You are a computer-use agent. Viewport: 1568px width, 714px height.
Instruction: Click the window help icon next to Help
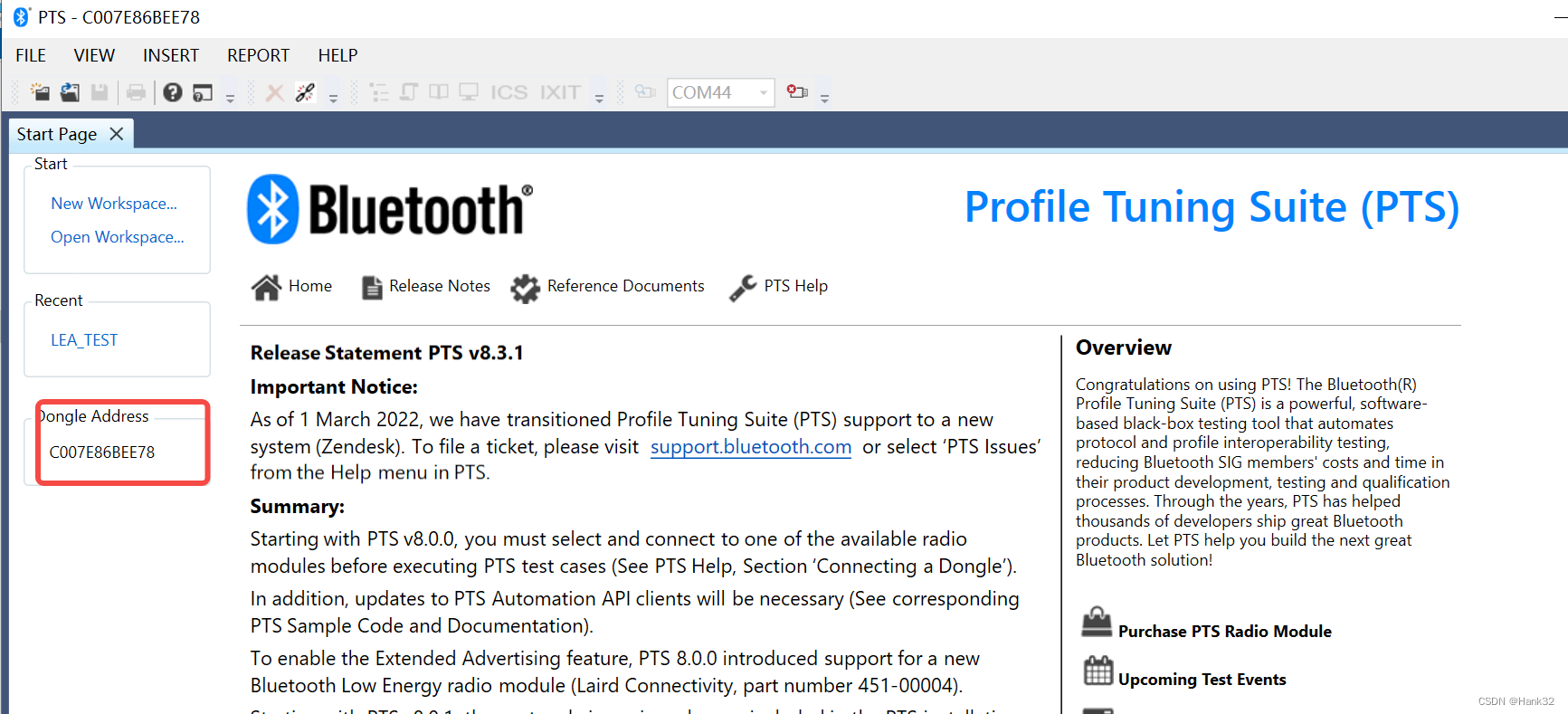point(203,92)
